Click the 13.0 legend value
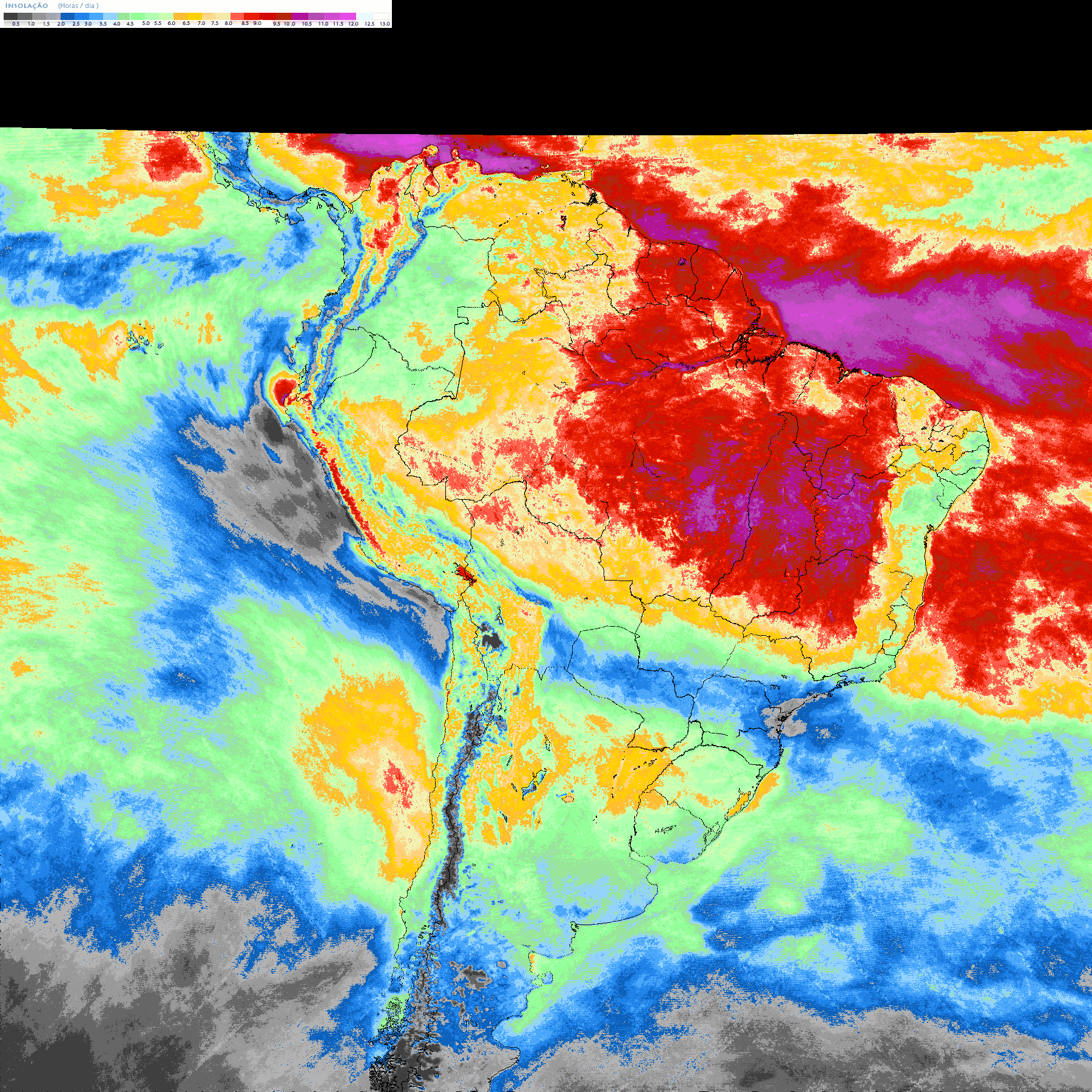This screenshot has height=1092, width=1092. (385, 24)
